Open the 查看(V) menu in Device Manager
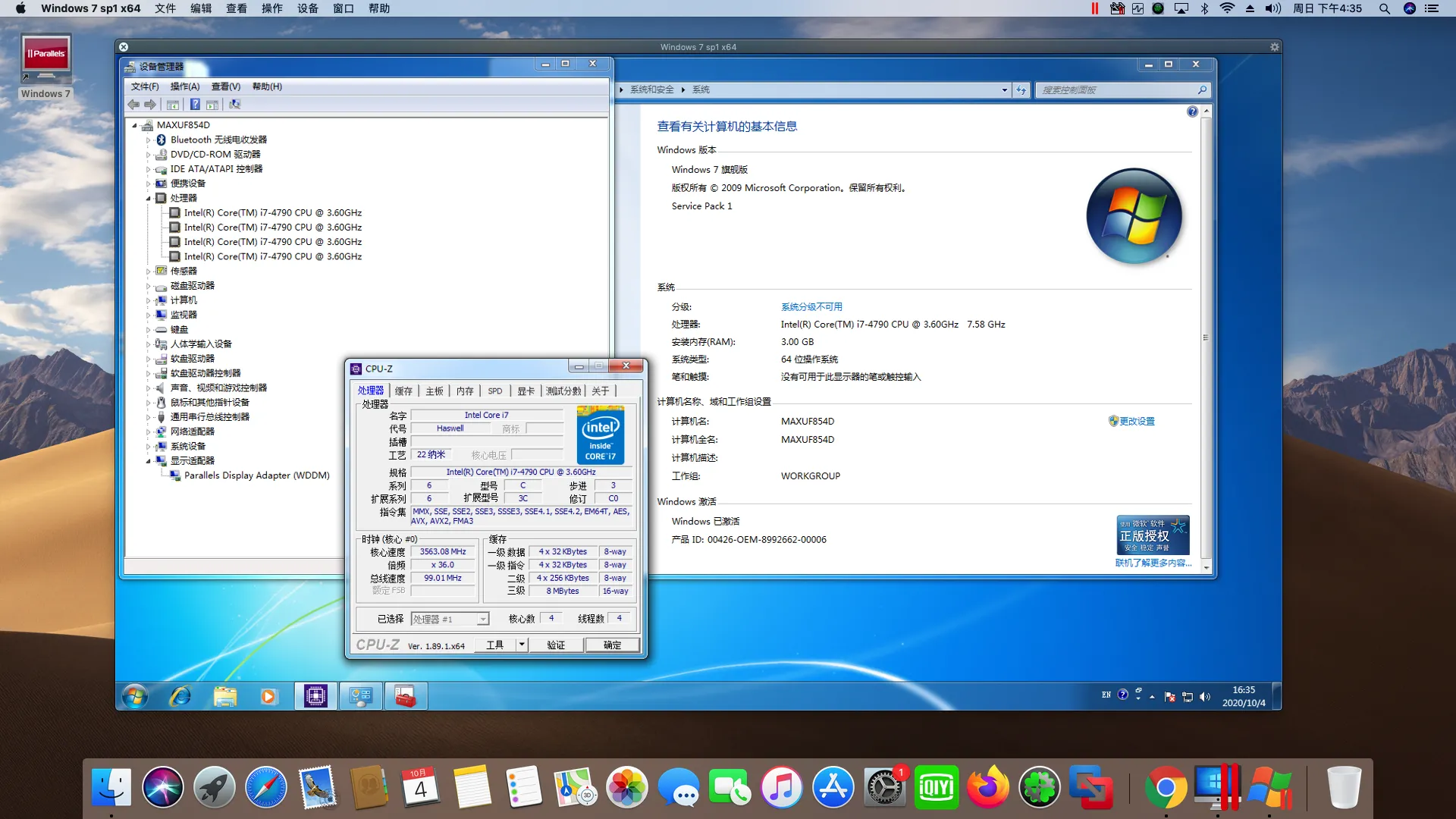 click(226, 86)
